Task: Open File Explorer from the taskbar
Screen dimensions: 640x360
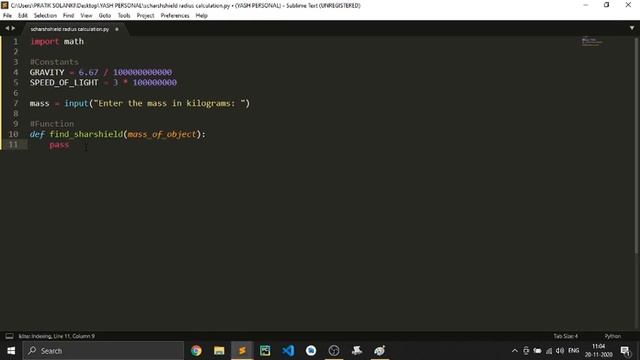Action: tap(219, 351)
